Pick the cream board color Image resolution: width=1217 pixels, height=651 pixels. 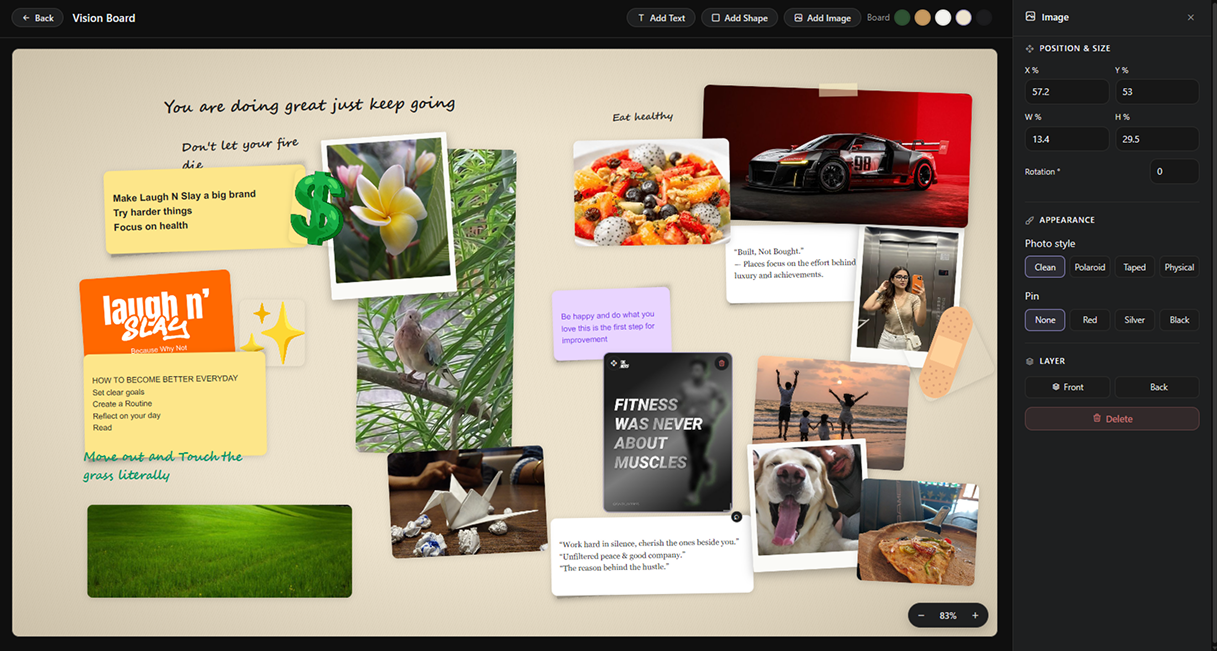tap(963, 18)
